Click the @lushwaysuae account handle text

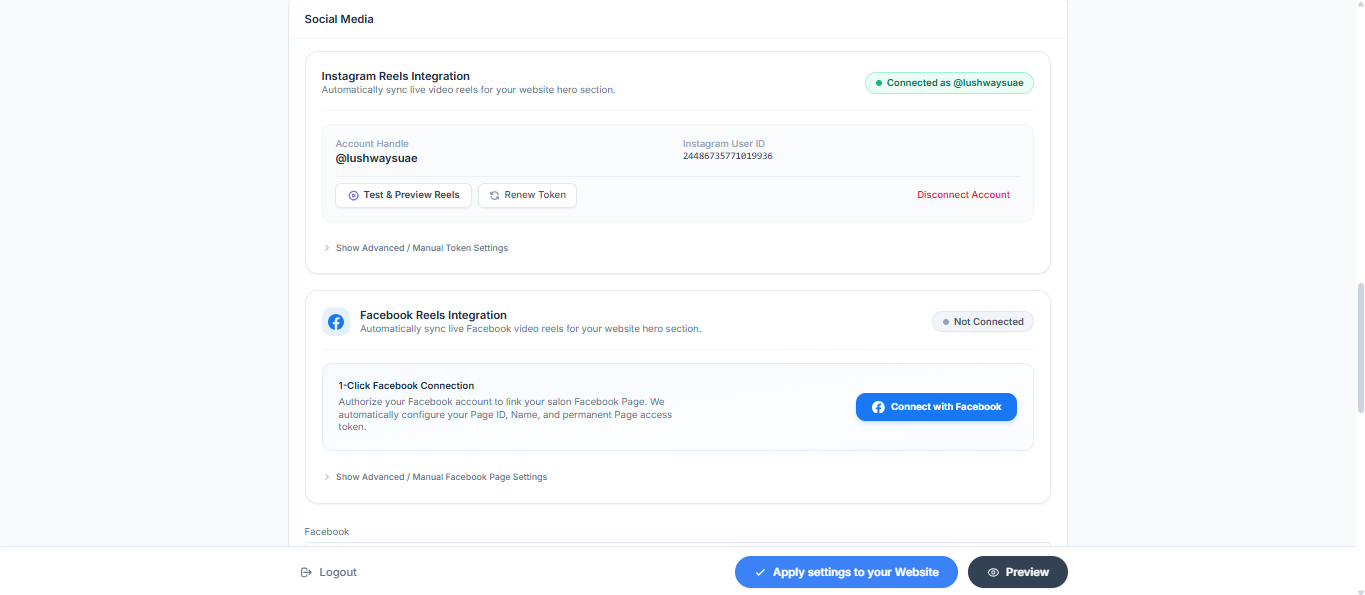pyautogui.click(x=377, y=158)
